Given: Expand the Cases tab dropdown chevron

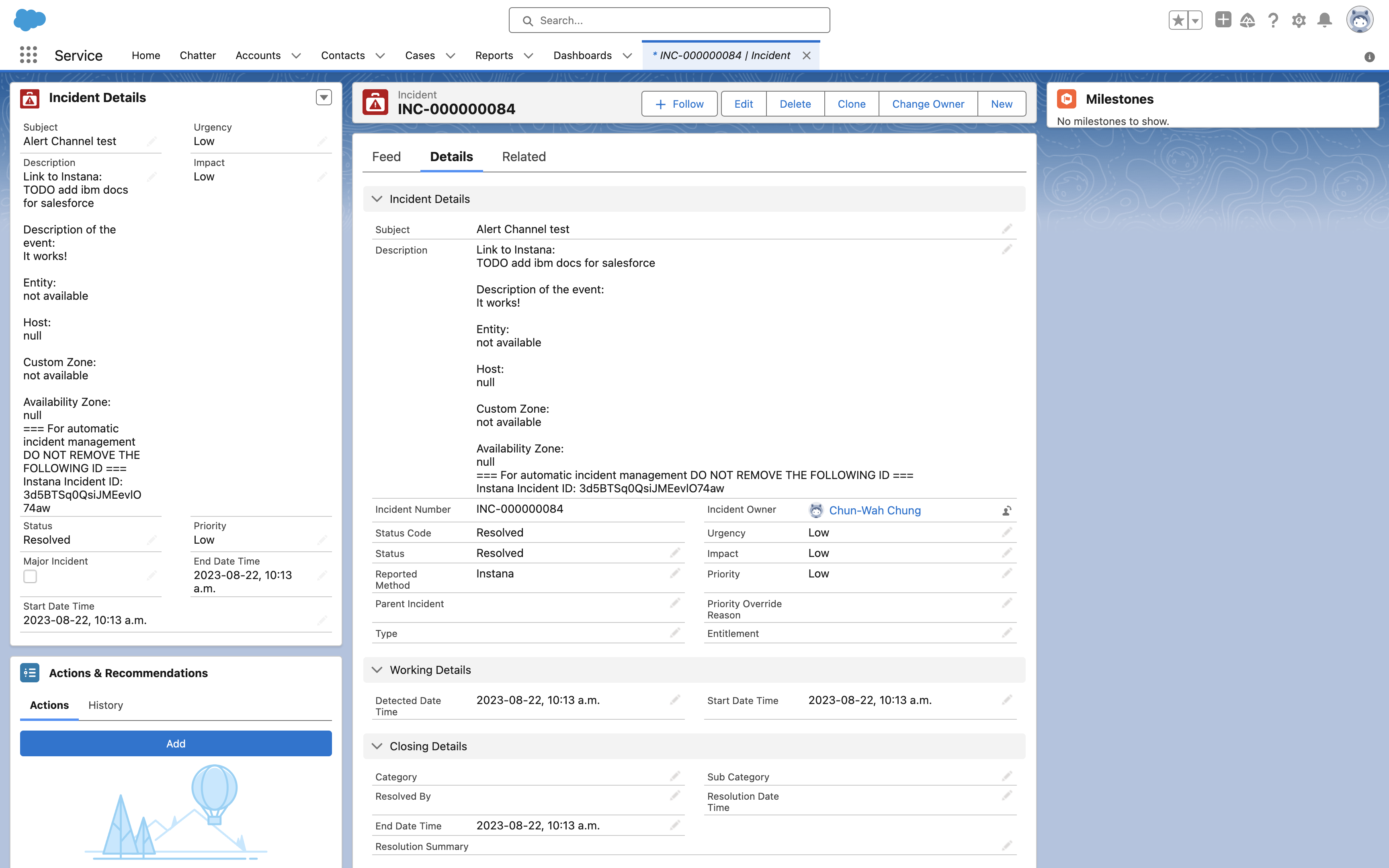Looking at the screenshot, I should pos(451,56).
